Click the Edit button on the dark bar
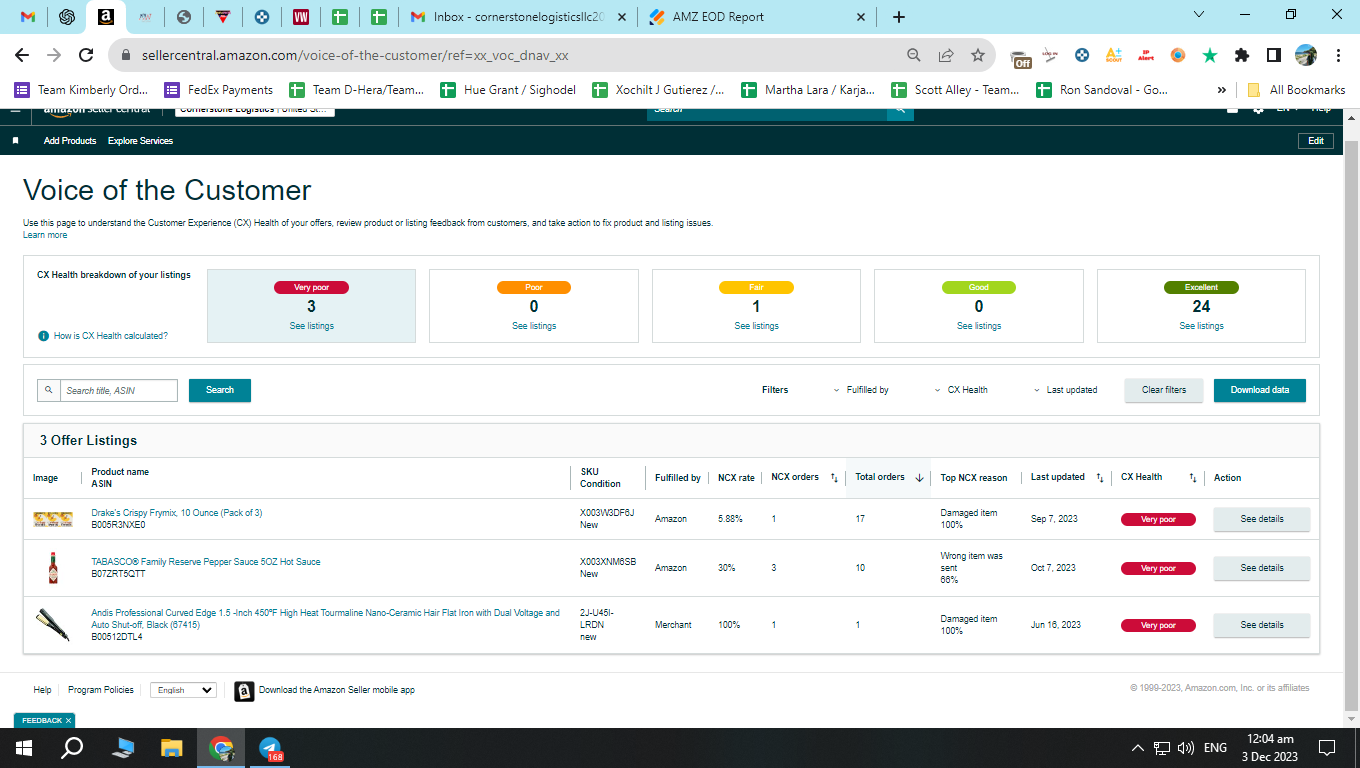 [1316, 141]
